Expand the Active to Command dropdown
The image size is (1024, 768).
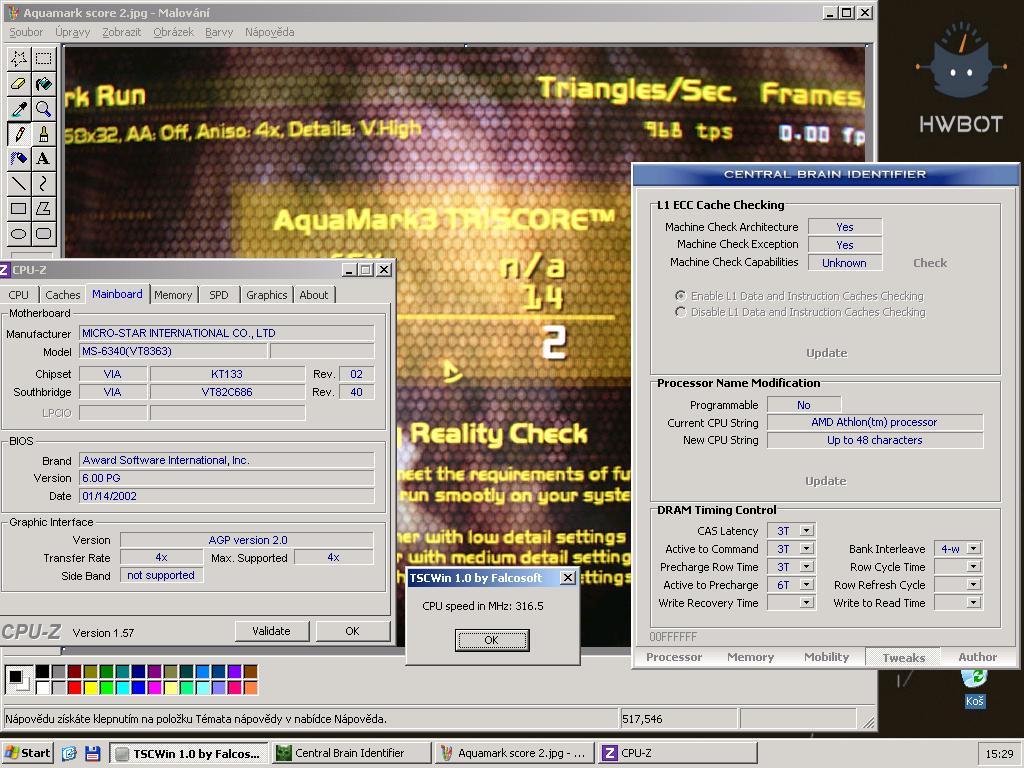(x=807, y=549)
